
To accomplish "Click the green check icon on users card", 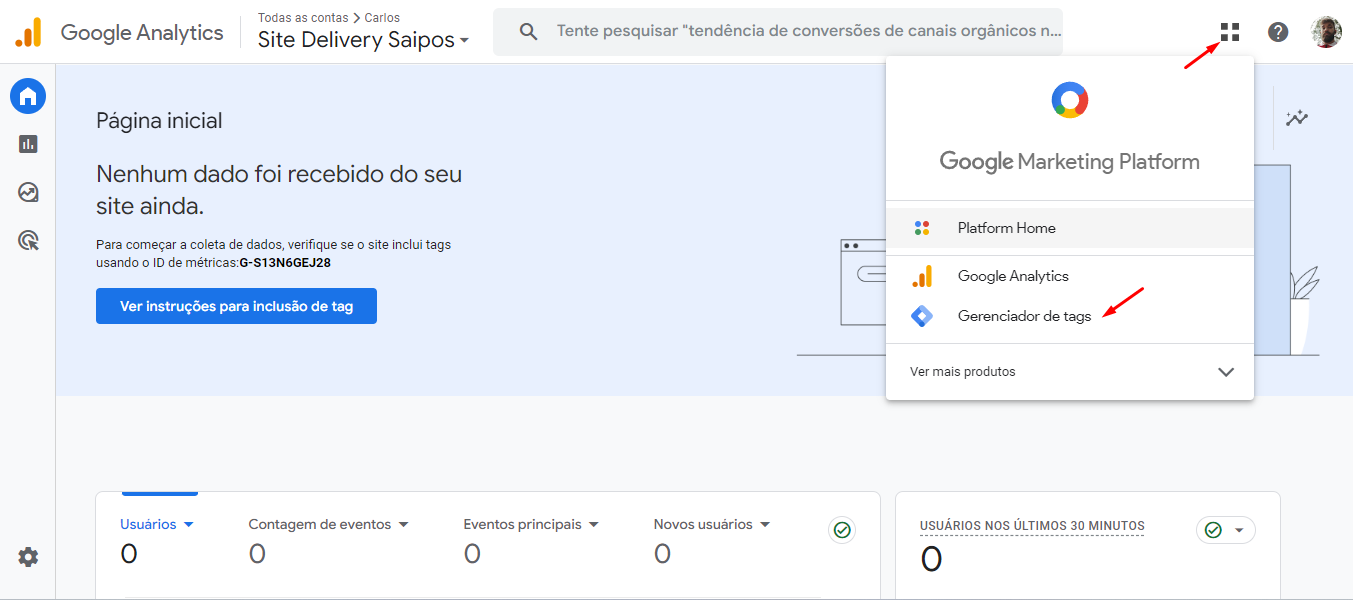I will coord(842,530).
